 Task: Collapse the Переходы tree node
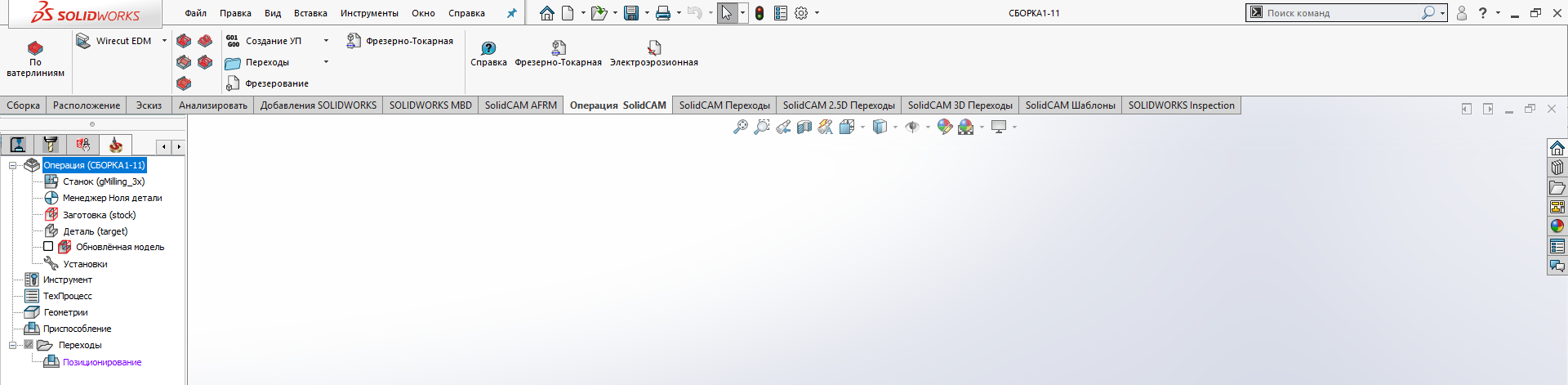[12, 345]
